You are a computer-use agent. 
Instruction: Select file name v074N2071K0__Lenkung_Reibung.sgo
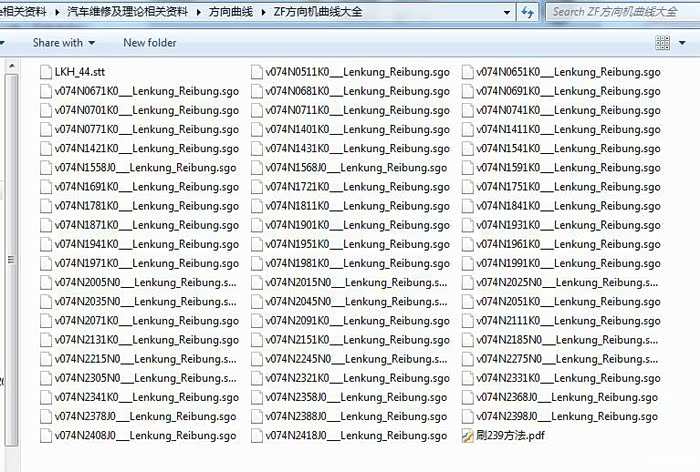[147, 322]
